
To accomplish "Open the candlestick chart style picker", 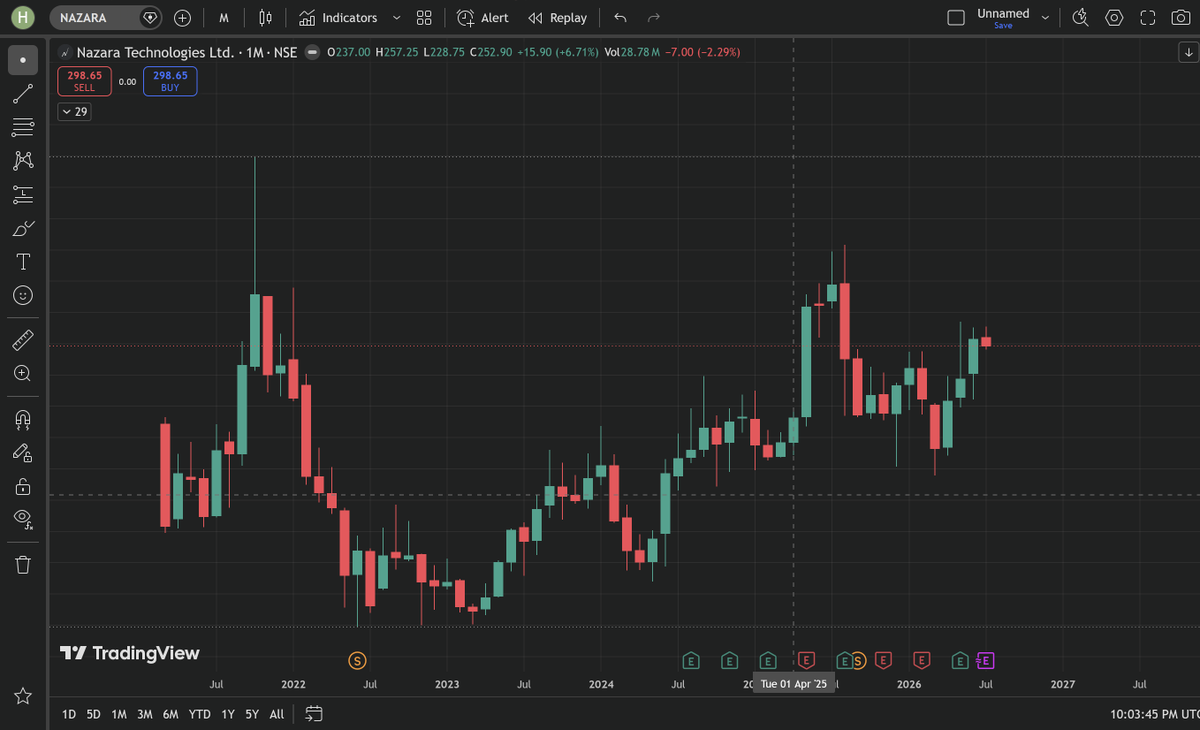I will [265, 18].
